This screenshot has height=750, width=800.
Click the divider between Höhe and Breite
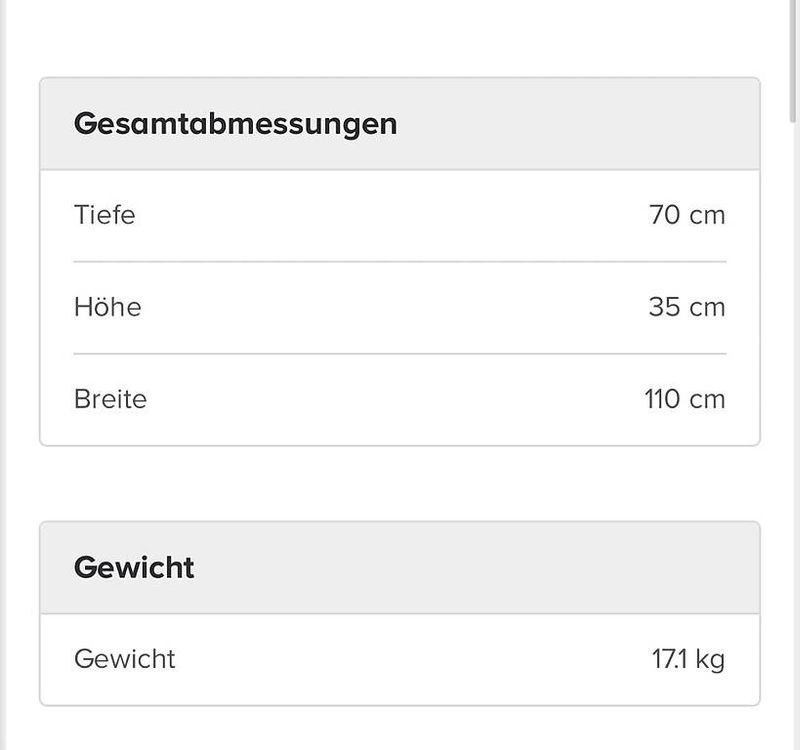400,354
